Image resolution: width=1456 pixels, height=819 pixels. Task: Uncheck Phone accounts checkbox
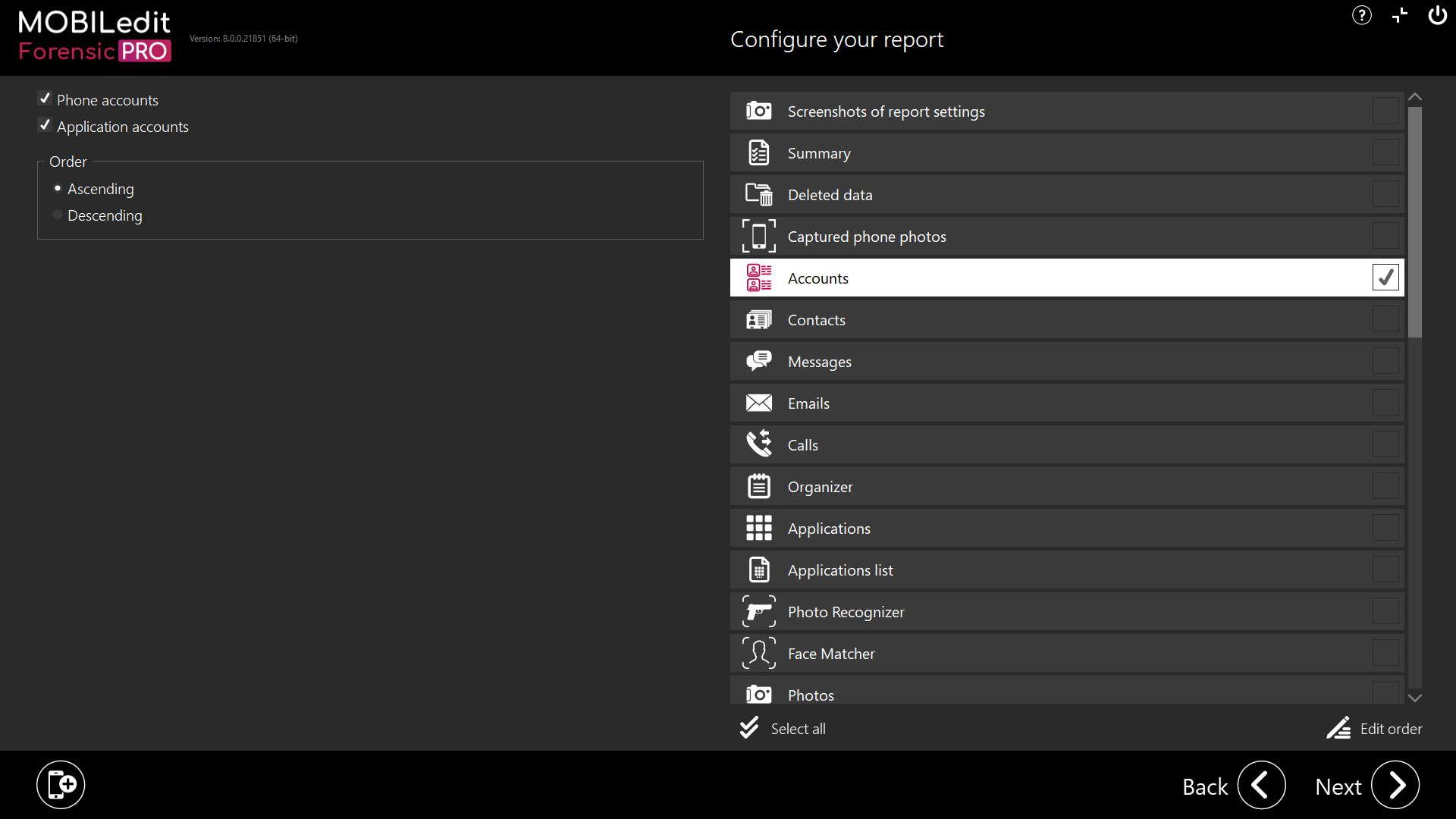(x=45, y=99)
